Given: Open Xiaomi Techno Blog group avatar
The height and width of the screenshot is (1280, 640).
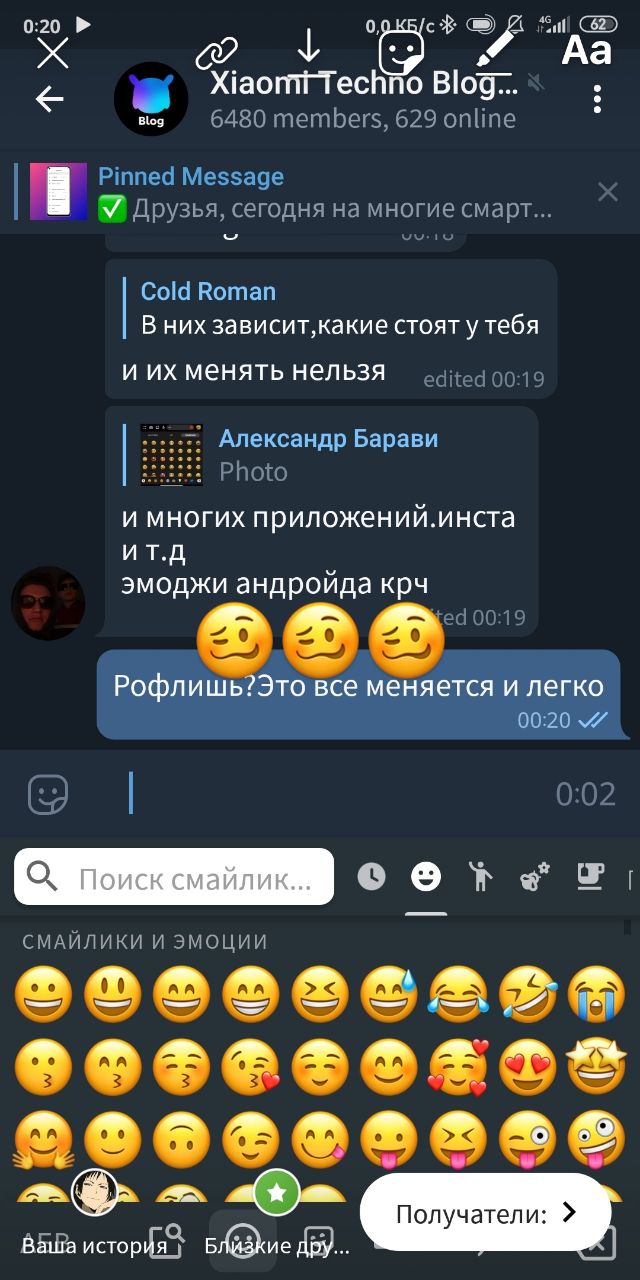Looking at the screenshot, I should tap(150, 99).
